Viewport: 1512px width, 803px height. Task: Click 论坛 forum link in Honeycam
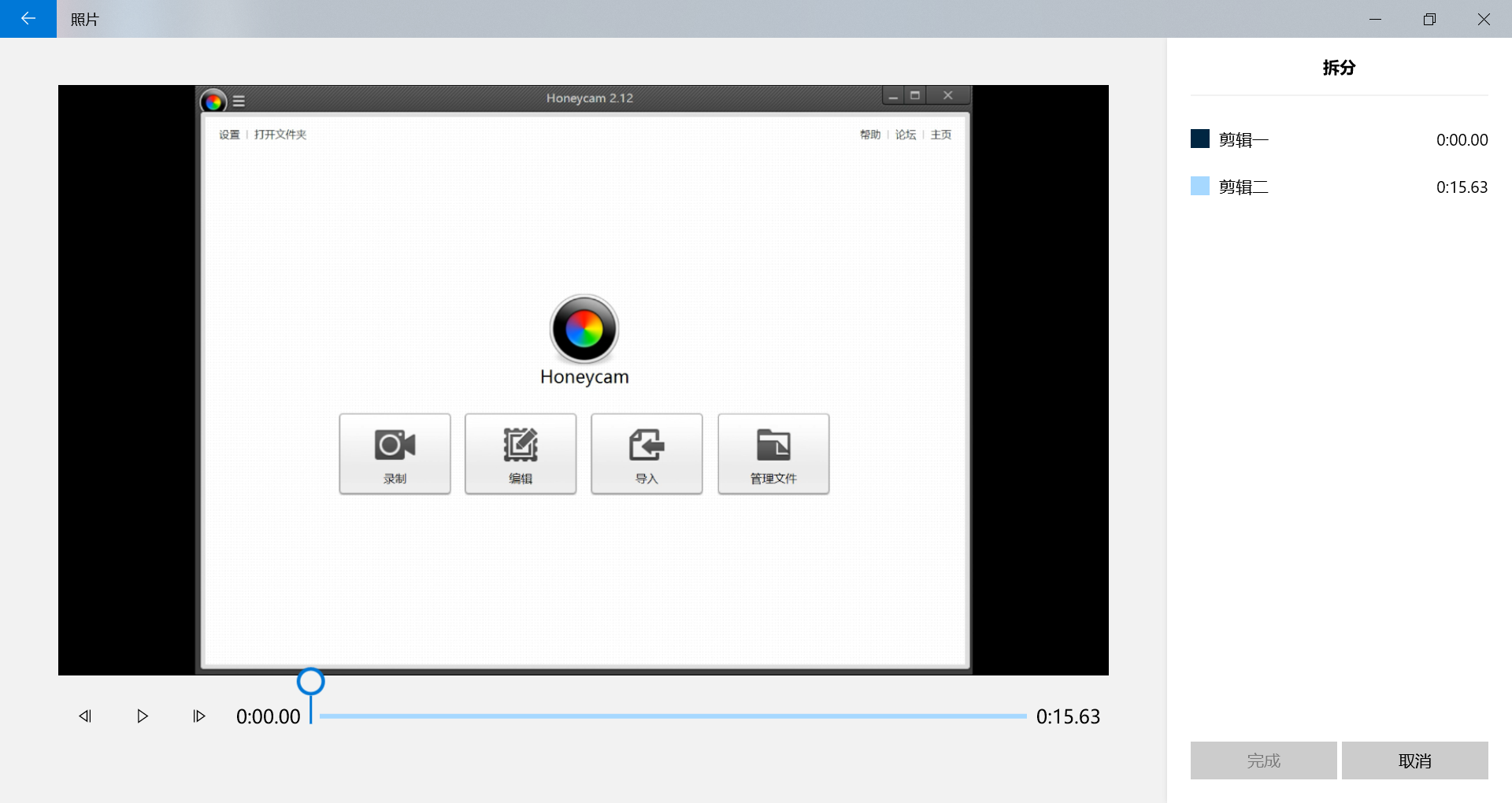tap(906, 135)
